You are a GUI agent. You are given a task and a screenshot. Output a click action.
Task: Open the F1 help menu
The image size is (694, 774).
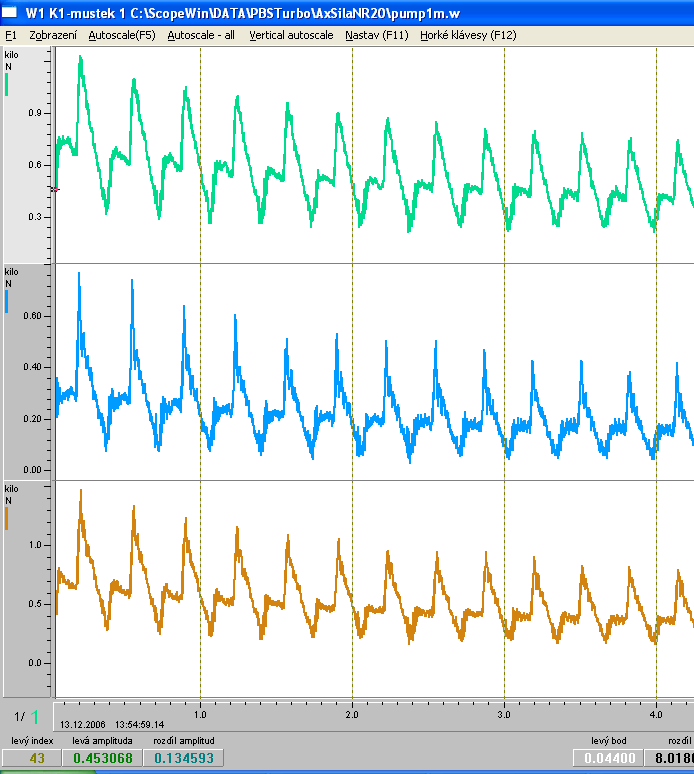pos(10,36)
